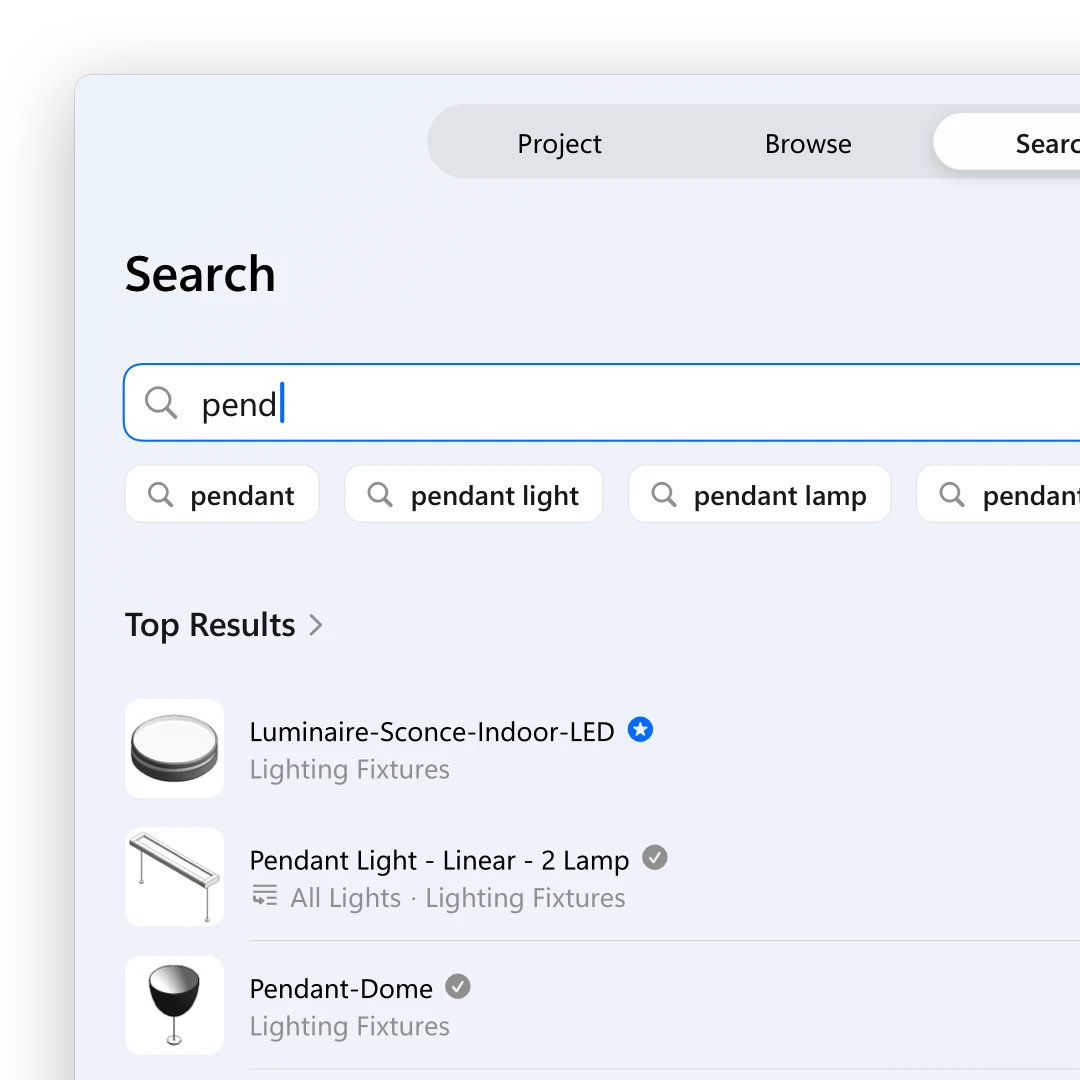Switch to the Project tab
Viewport: 1080px width, 1080px height.
(x=559, y=143)
